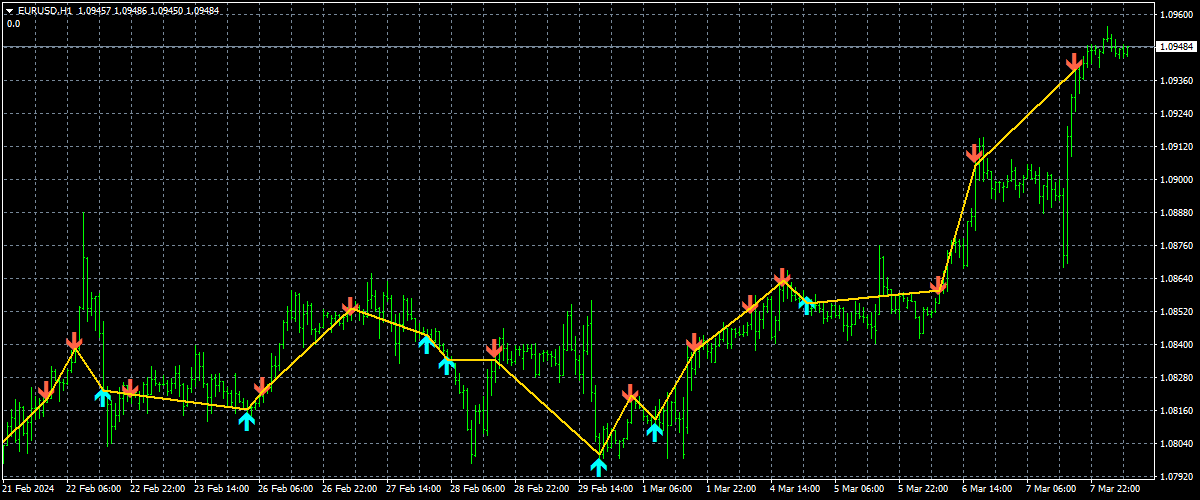The height and width of the screenshot is (500, 1200).
Task: Click the 1.09360 price scale label
Action: [1175, 81]
